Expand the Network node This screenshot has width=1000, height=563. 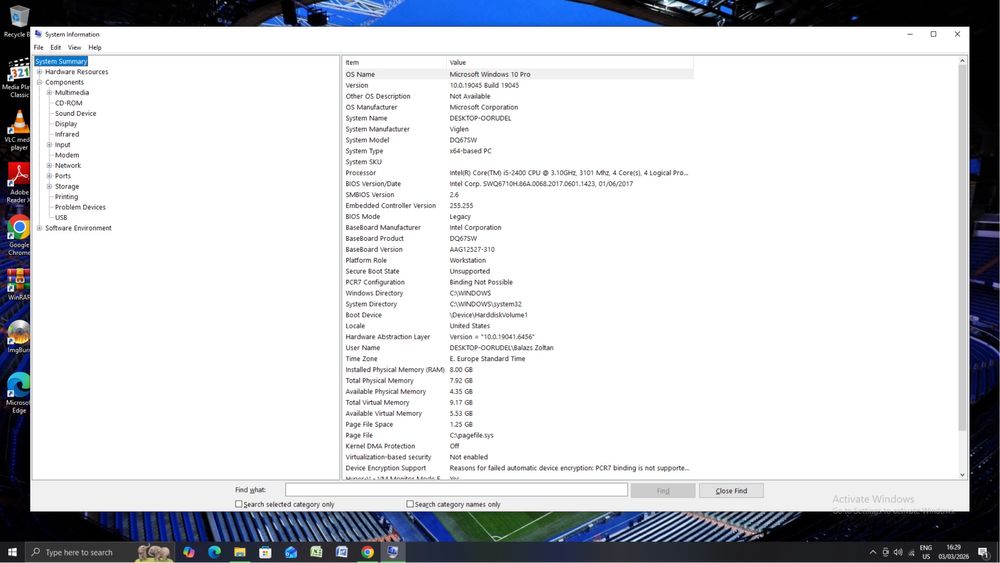(x=49, y=165)
